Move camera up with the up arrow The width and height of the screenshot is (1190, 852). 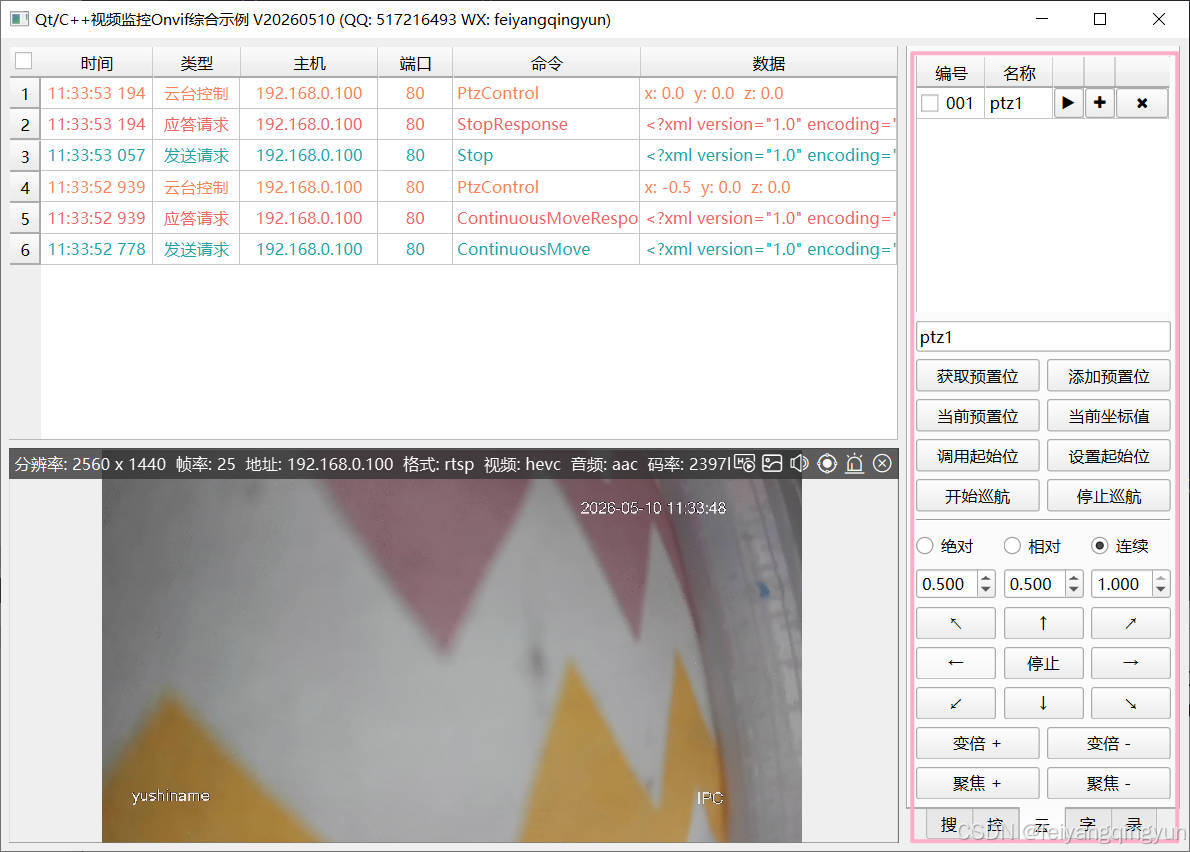pos(1044,624)
